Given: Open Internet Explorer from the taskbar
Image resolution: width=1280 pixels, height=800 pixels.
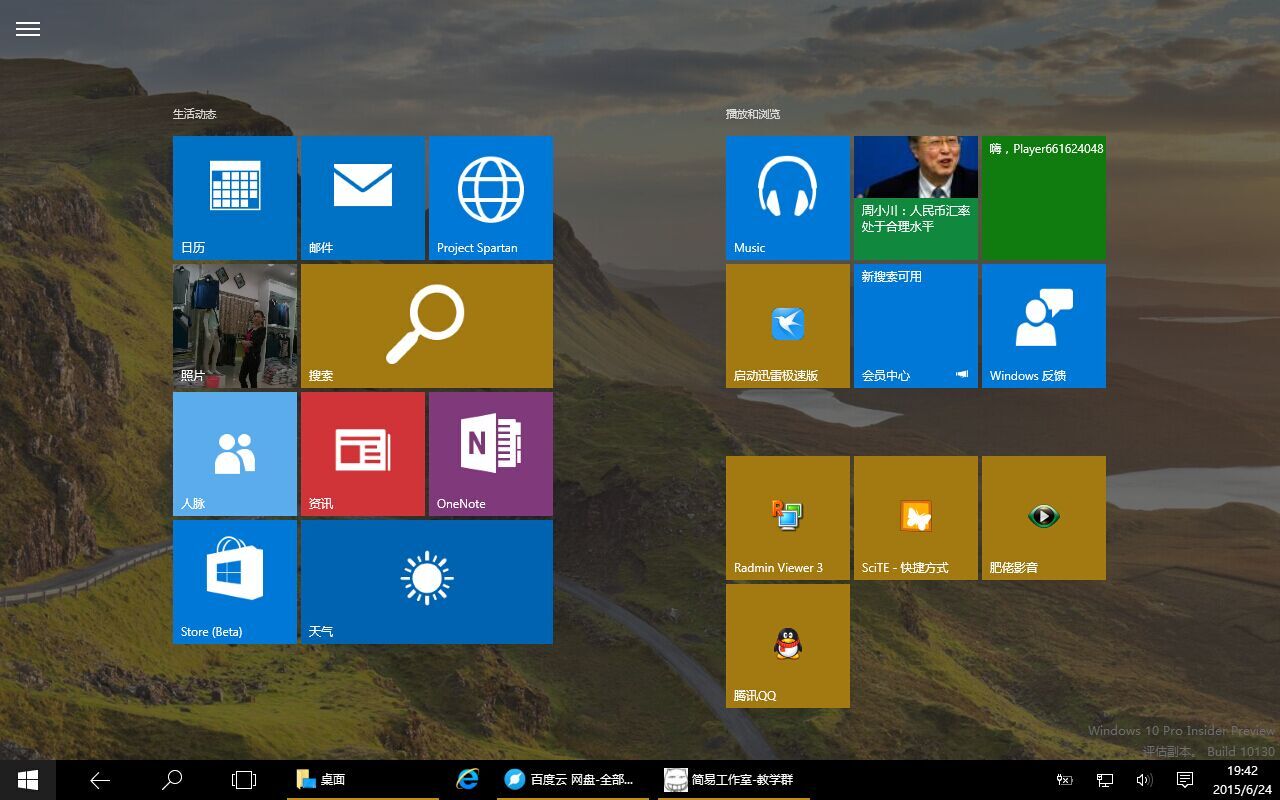Looking at the screenshot, I should (467, 780).
